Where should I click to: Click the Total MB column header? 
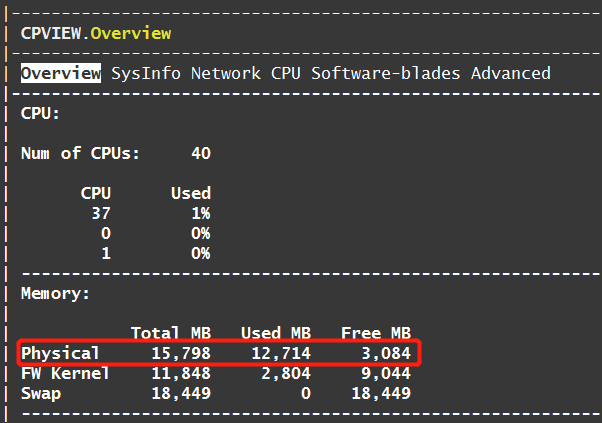pos(171,333)
